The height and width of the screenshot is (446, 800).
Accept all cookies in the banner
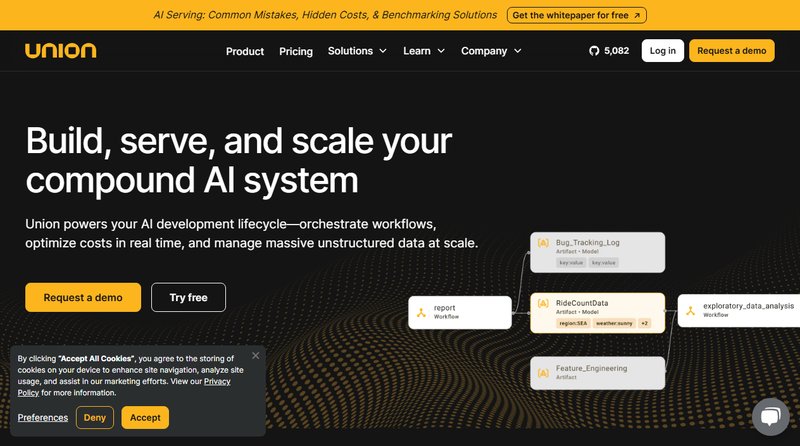tap(145, 418)
